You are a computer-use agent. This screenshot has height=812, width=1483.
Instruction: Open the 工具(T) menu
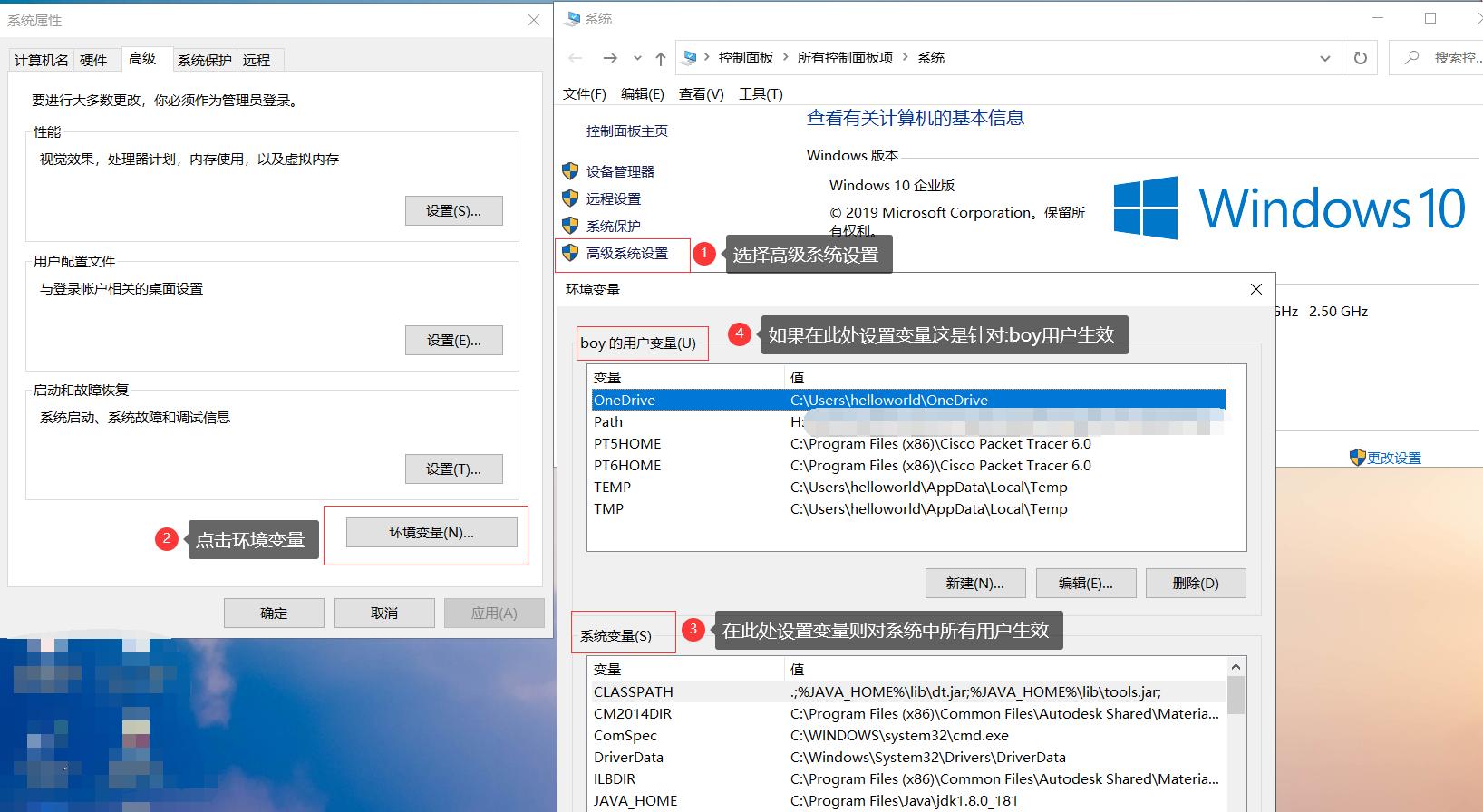pyautogui.click(x=761, y=94)
